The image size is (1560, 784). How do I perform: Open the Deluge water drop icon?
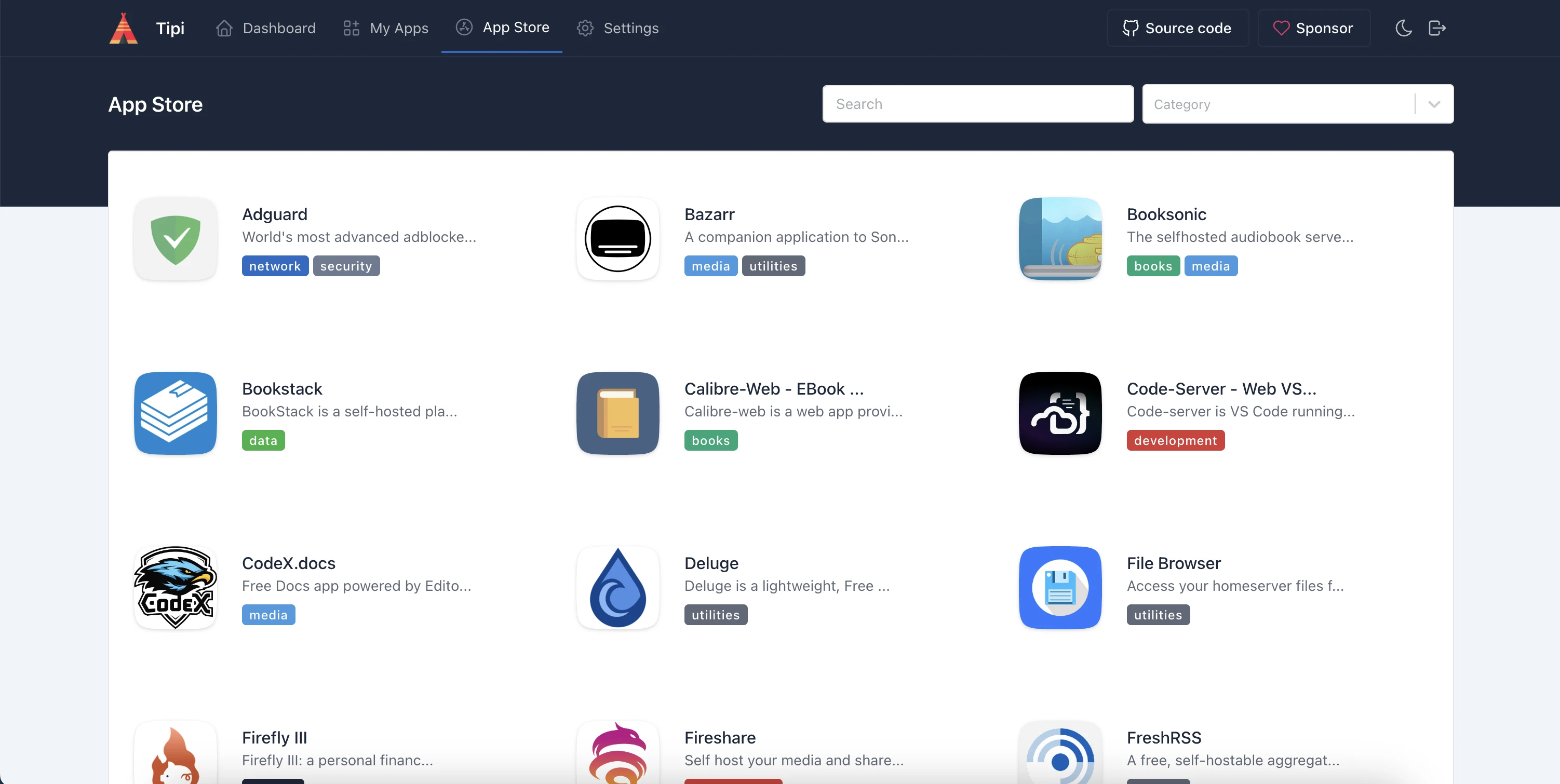(x=617, y=588)
